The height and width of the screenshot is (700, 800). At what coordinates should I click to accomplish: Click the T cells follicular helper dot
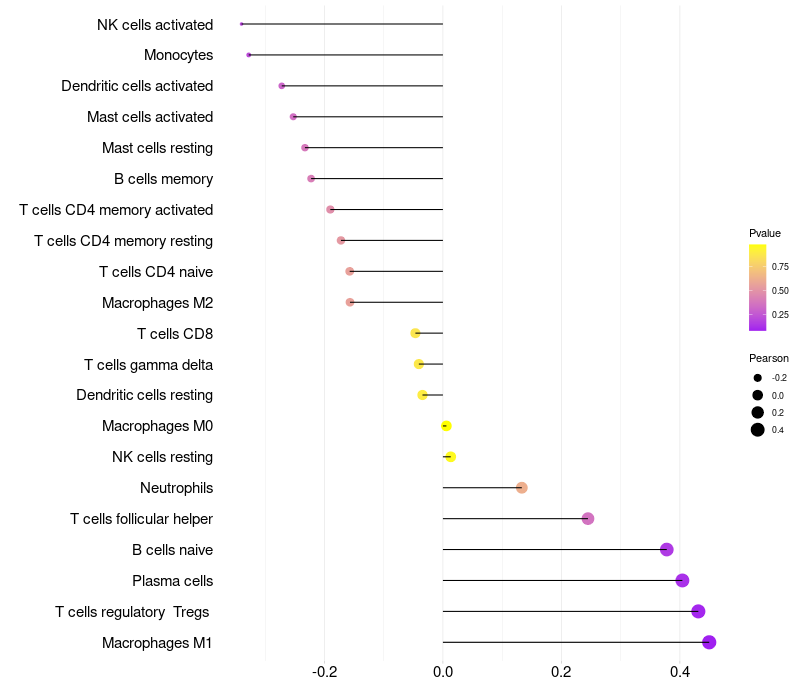pos(588,518)
